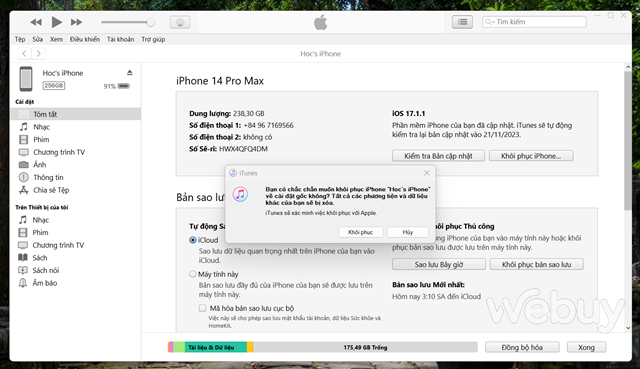Screen dimensions: 640x369
Task: Click the iPhone device icon in sidebar
Action: point(26,79)
